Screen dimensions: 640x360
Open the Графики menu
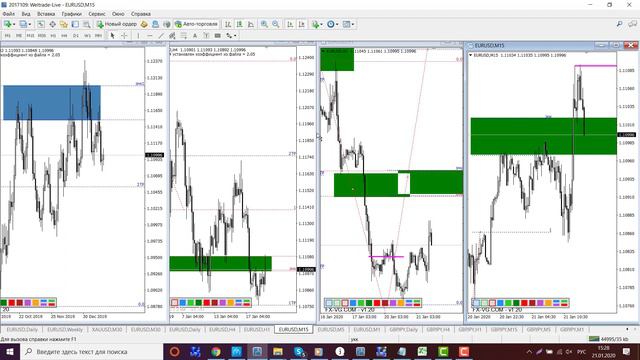(71, 14)
